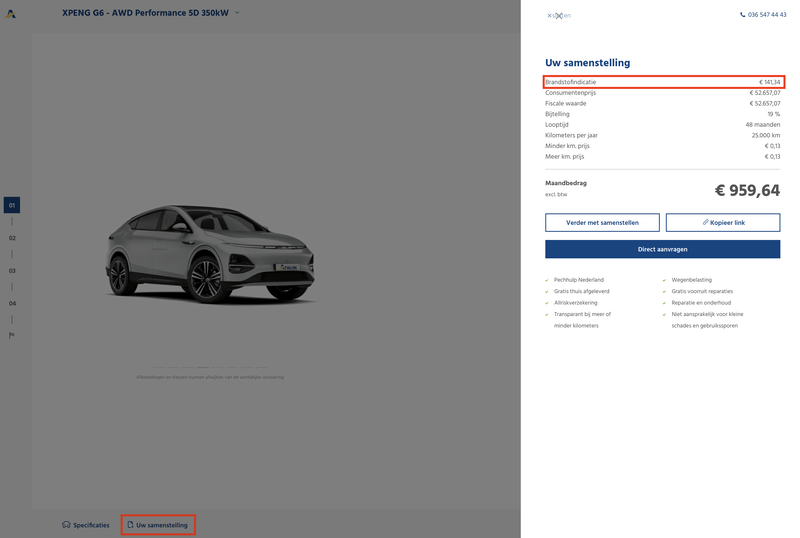Go to step 01 in the side navigation
The image size is (800, 538).
pos(12,205)
